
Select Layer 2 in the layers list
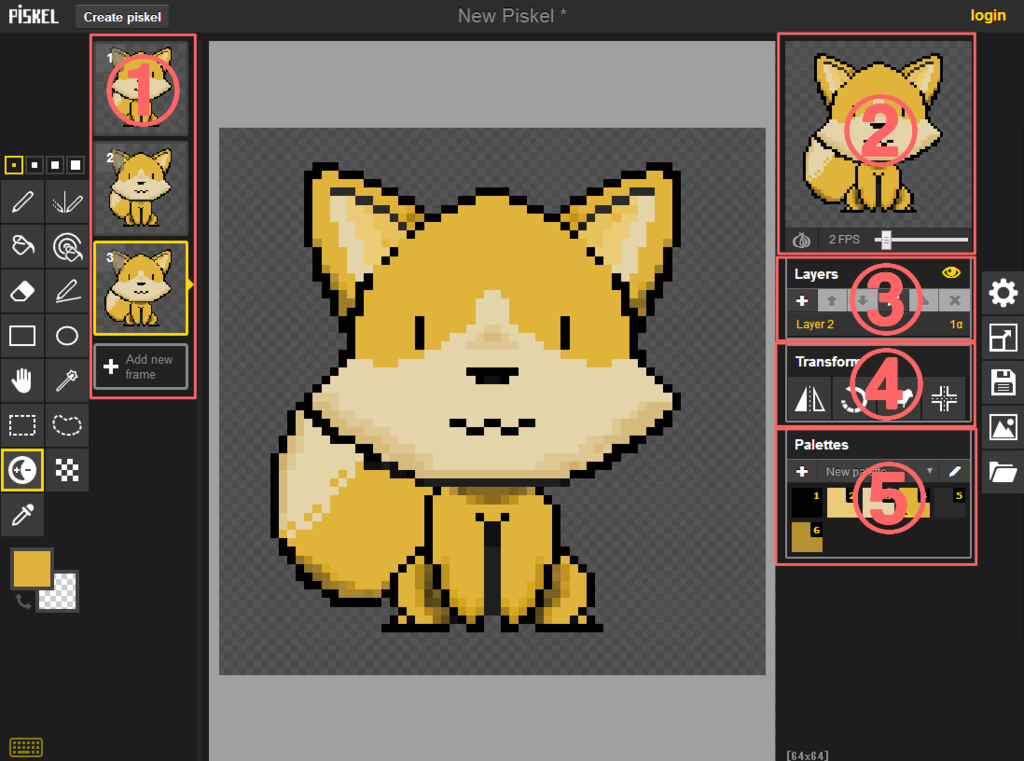pyautogui.click(x=878, y=325)
